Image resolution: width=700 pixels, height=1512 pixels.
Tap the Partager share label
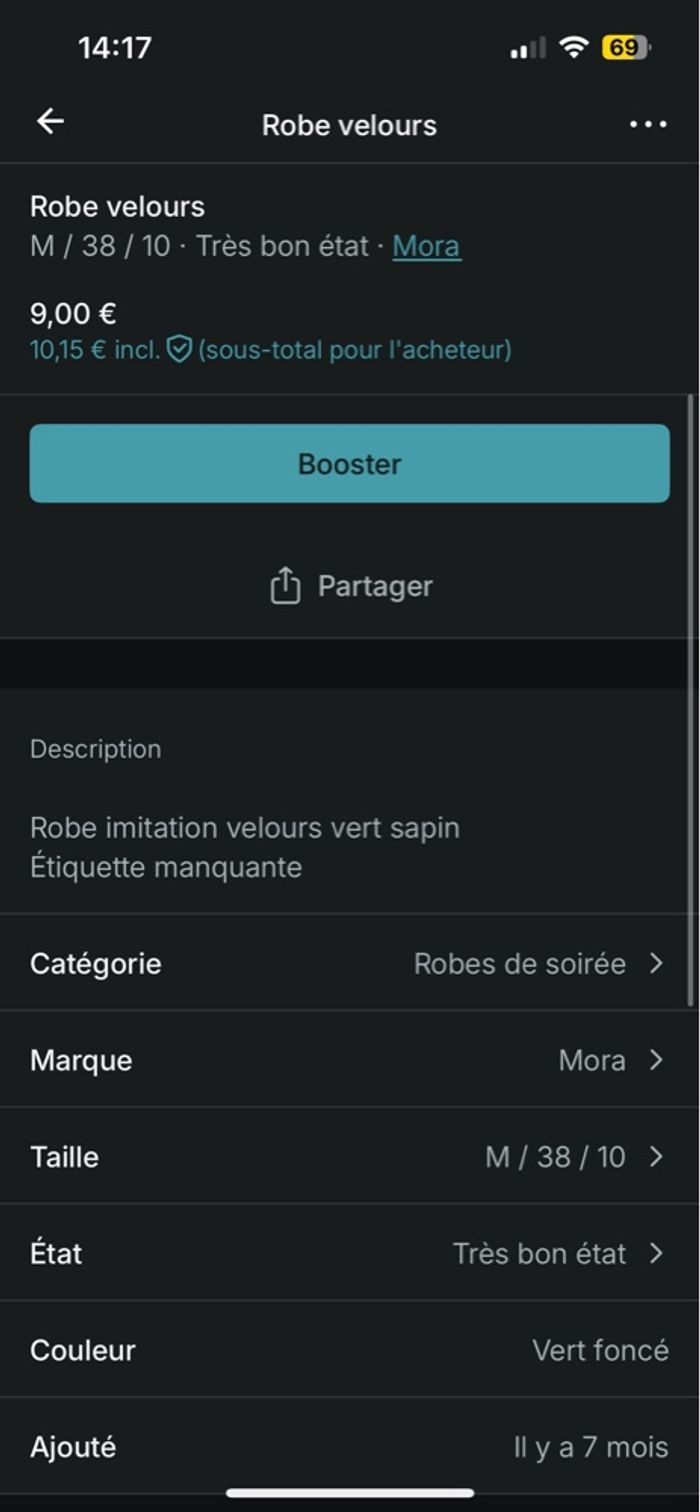coord(375,586)
